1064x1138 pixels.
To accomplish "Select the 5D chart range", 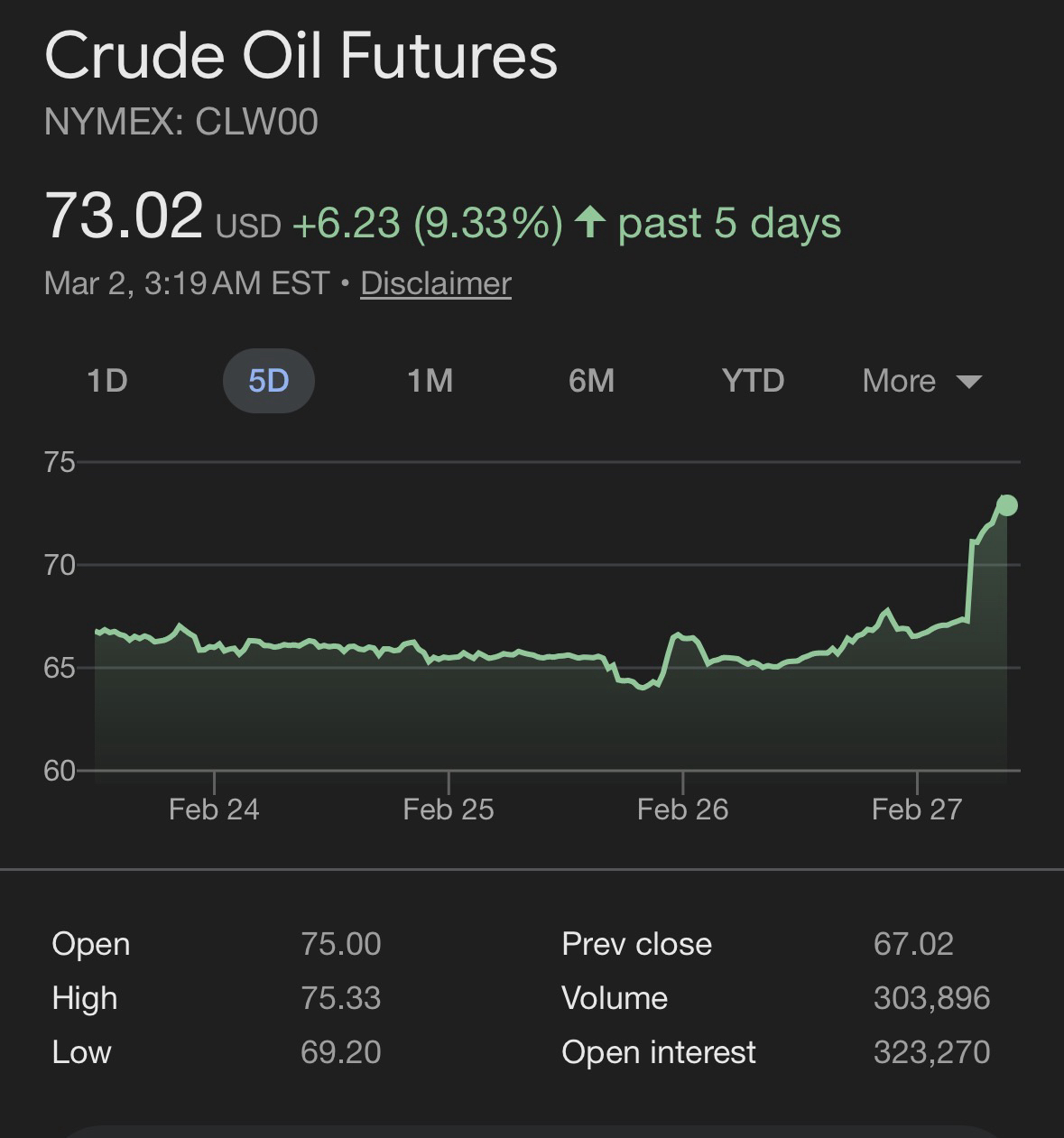I will 268,381.
